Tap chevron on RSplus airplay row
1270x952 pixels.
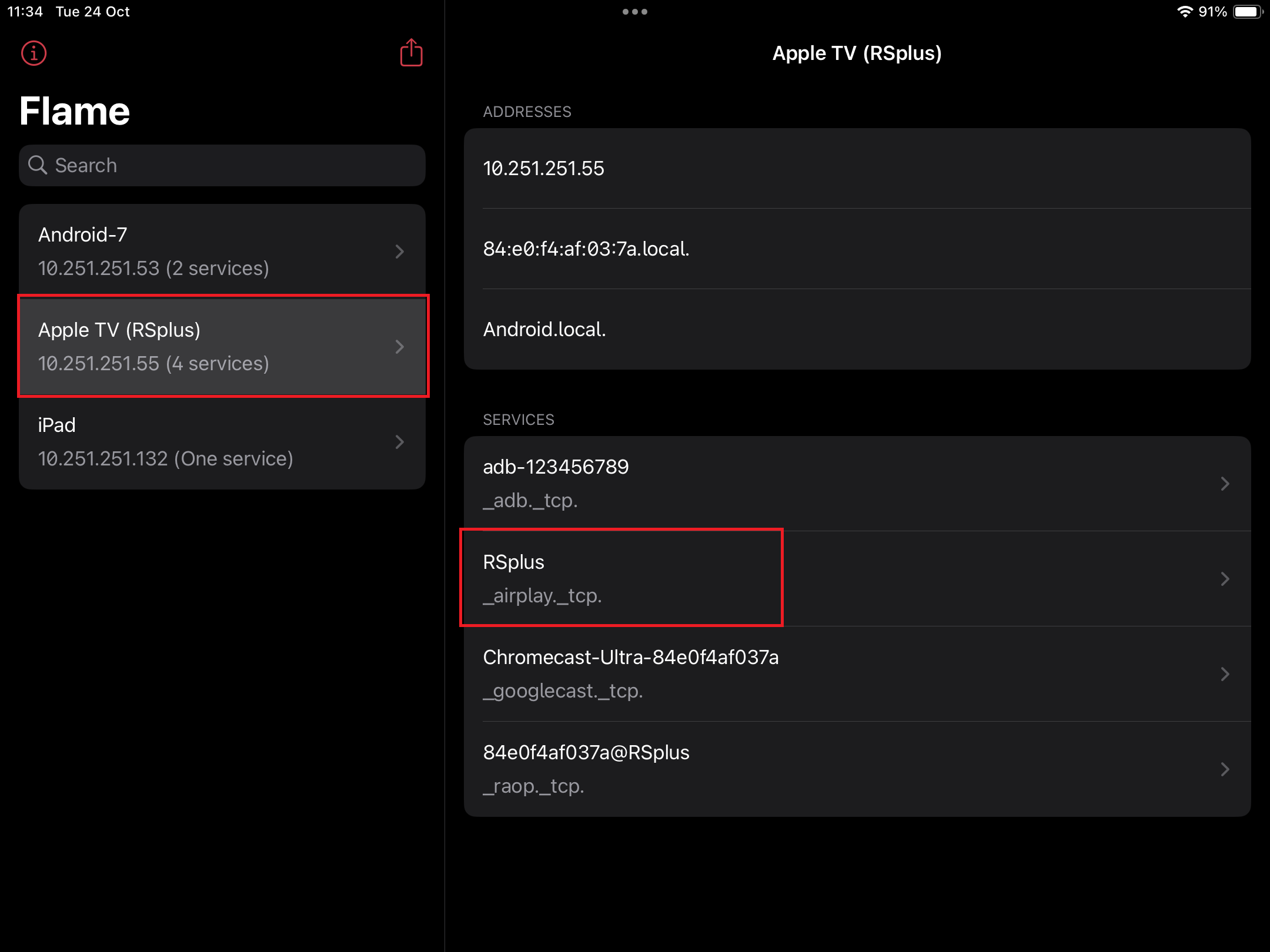(x=1225, y=579)
